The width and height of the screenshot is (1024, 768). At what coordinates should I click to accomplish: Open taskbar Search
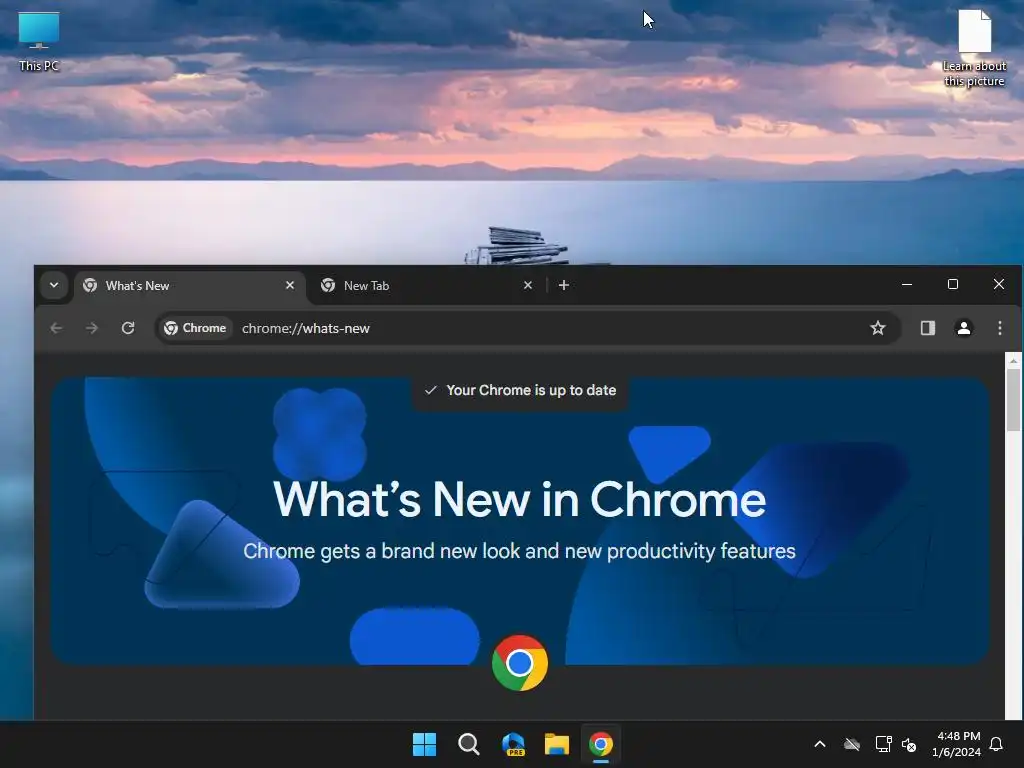tap(469, 744)
